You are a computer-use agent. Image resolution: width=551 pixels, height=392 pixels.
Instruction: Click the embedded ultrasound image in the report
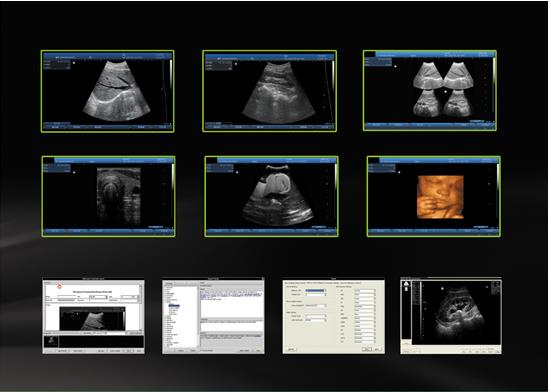pos(92,319)
